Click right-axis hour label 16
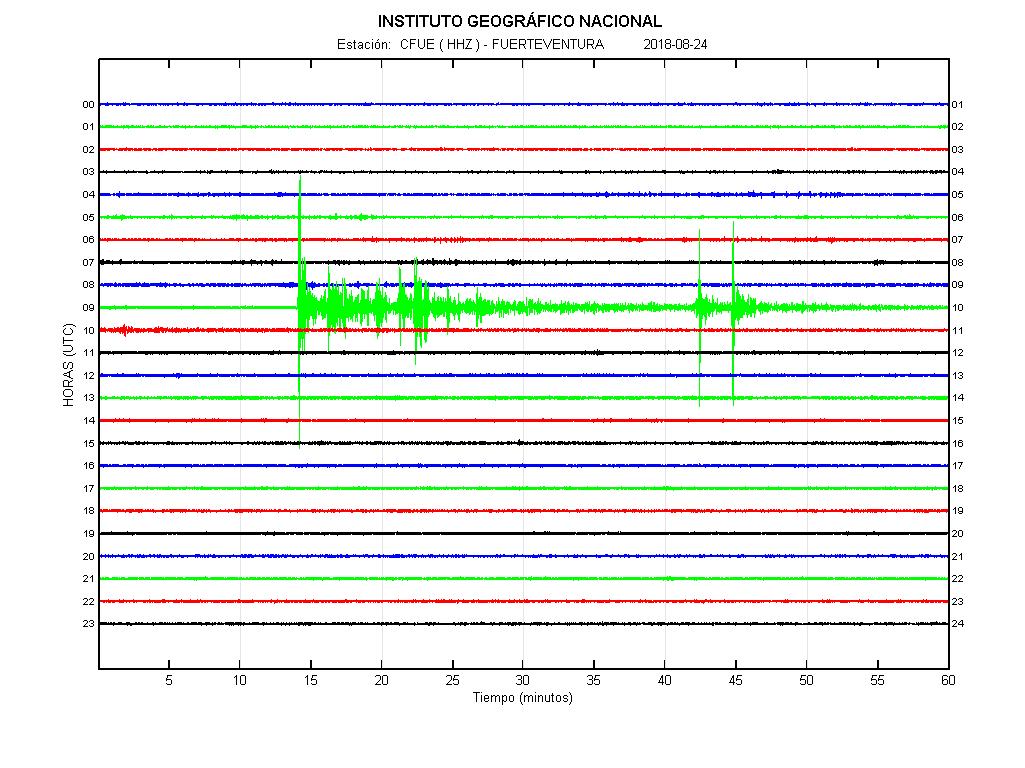 click(x=958, y=444)
